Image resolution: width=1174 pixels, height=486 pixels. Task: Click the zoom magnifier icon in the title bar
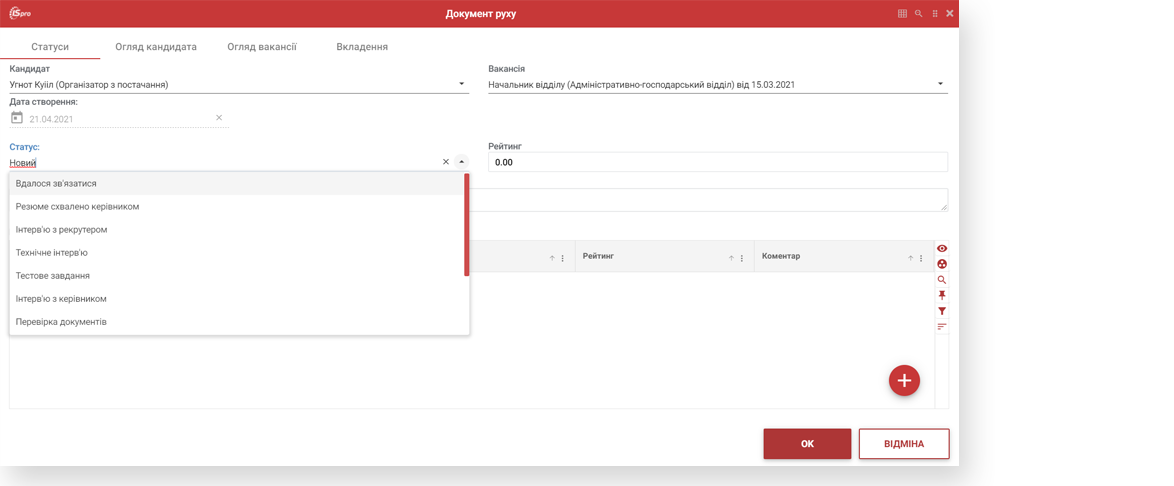[x=919, y=13]
